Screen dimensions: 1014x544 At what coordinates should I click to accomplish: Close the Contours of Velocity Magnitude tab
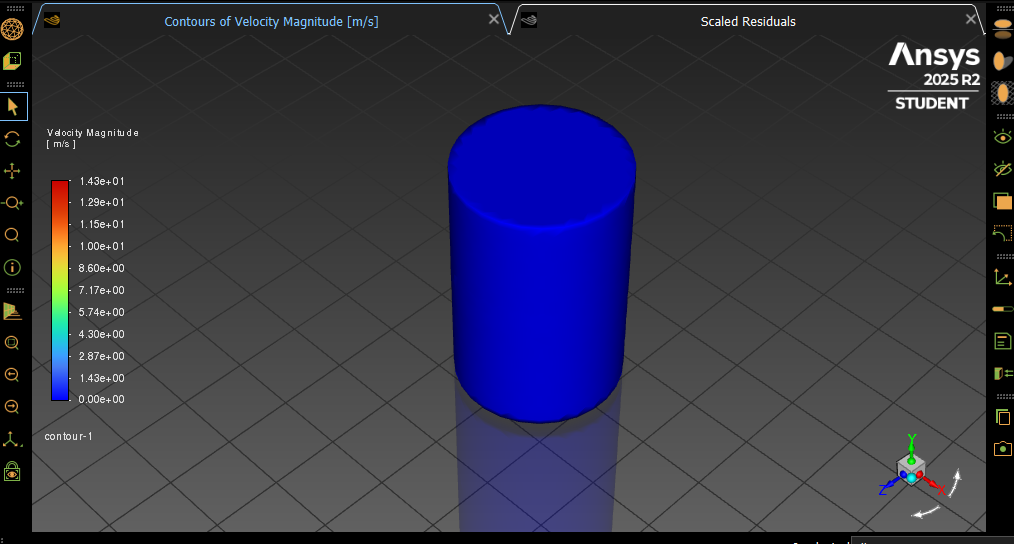[493, 19]
